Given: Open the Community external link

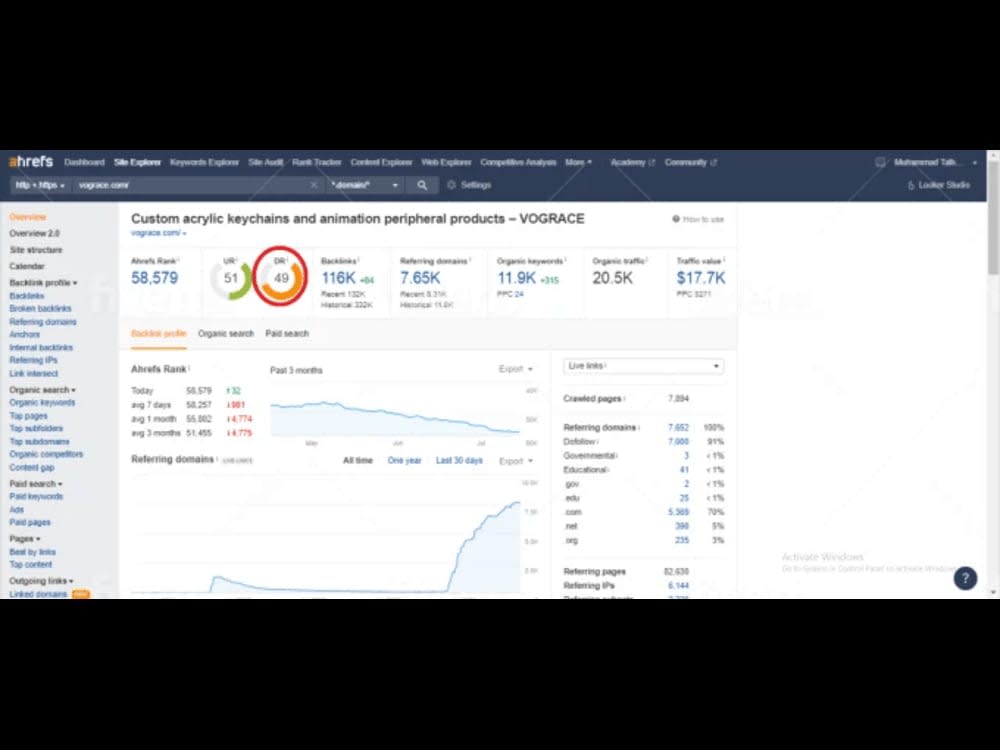Looking at the screenshot, I should tap(690, 162).
